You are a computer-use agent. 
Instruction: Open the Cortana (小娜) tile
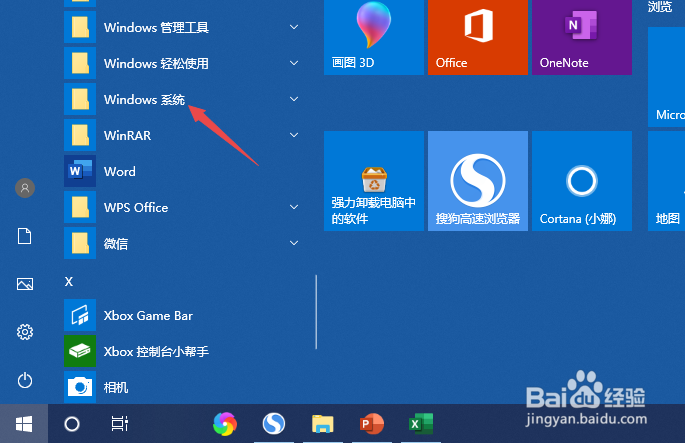point(582,181)
